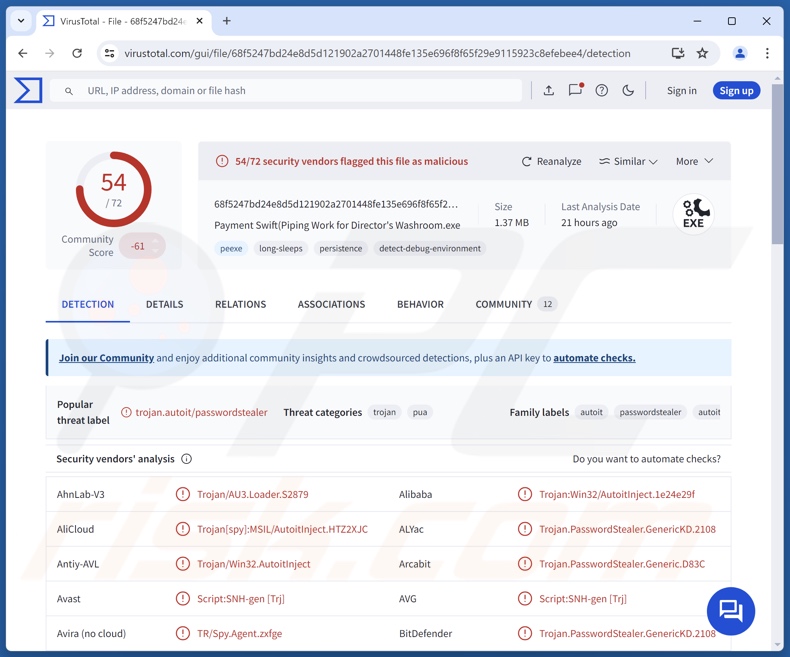Click the browser address bar URL
The height and width of the screenshot is (657, 790).
click(377, 53)
